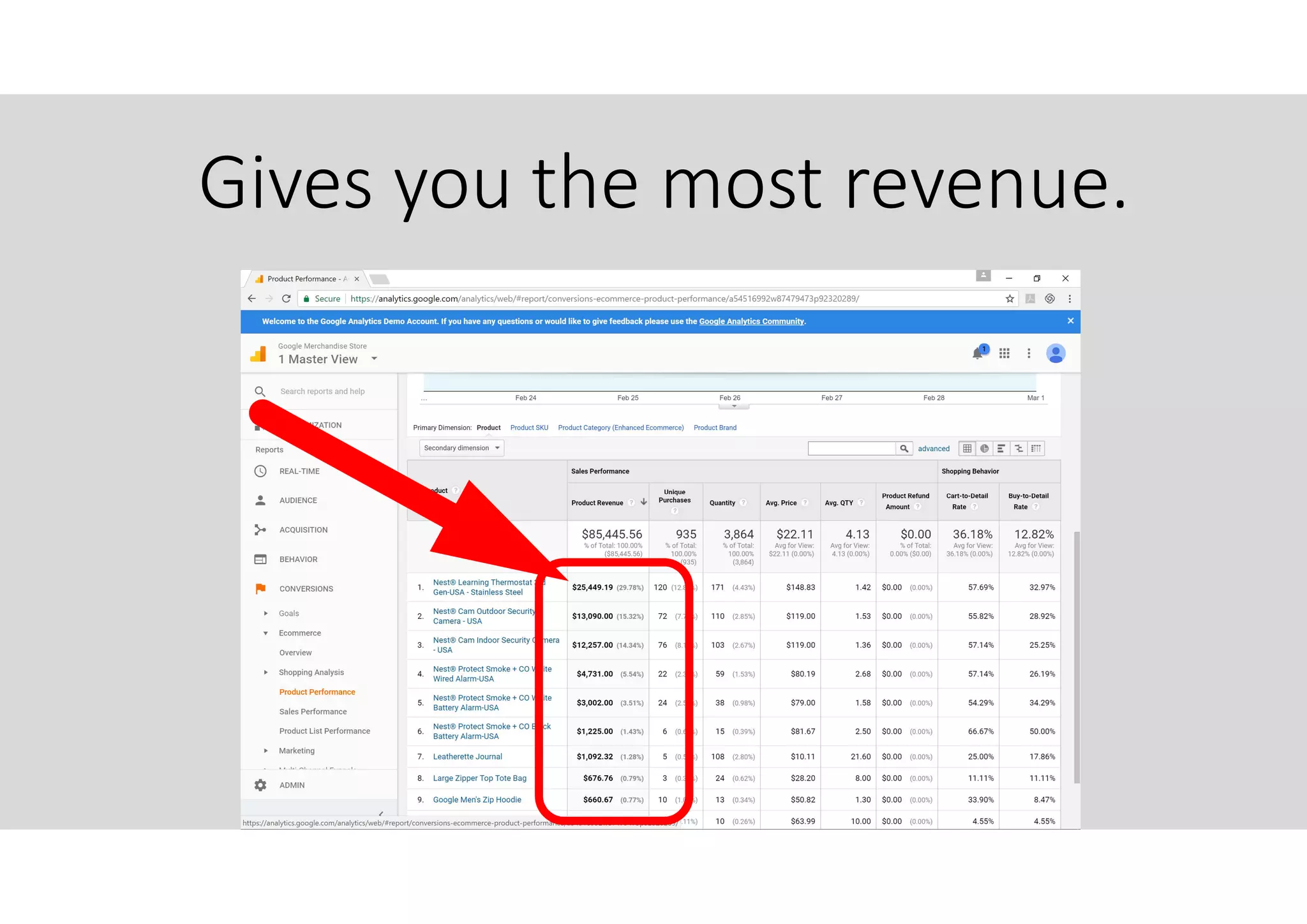Open Product List Performance report
Viewport: 1307px width, 924px height.
point(324,731)
